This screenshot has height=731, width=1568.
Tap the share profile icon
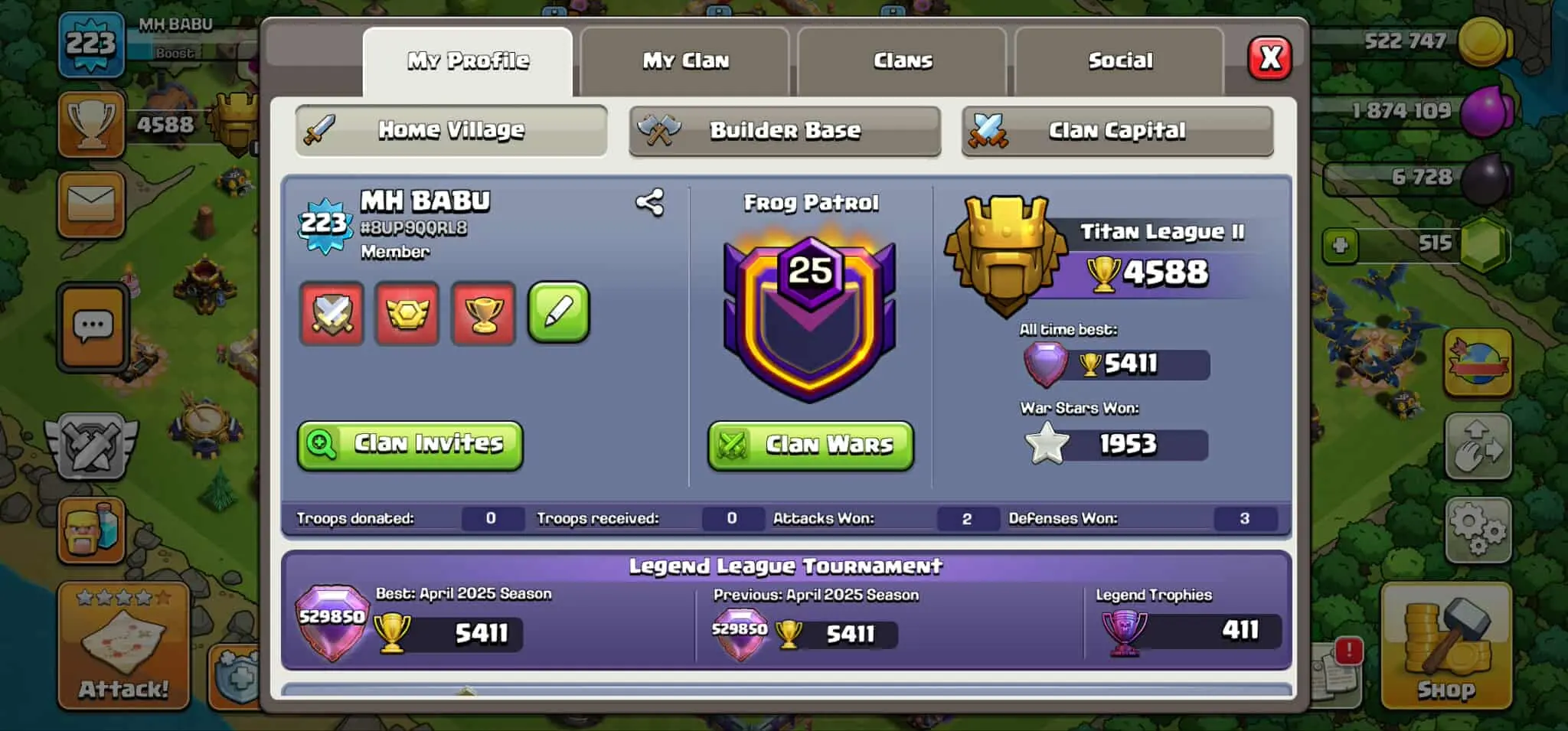650,203
